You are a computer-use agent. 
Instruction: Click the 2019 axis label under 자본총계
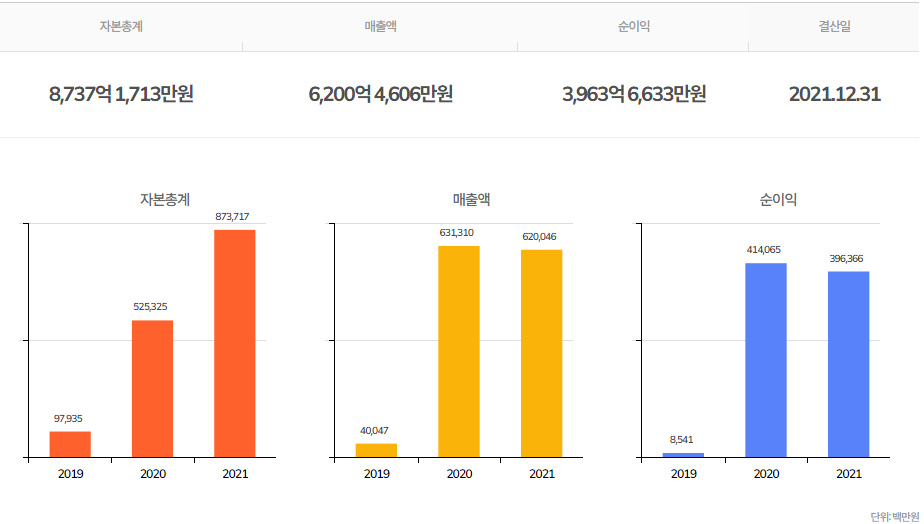pyautogui.click(x=70, y=474)
